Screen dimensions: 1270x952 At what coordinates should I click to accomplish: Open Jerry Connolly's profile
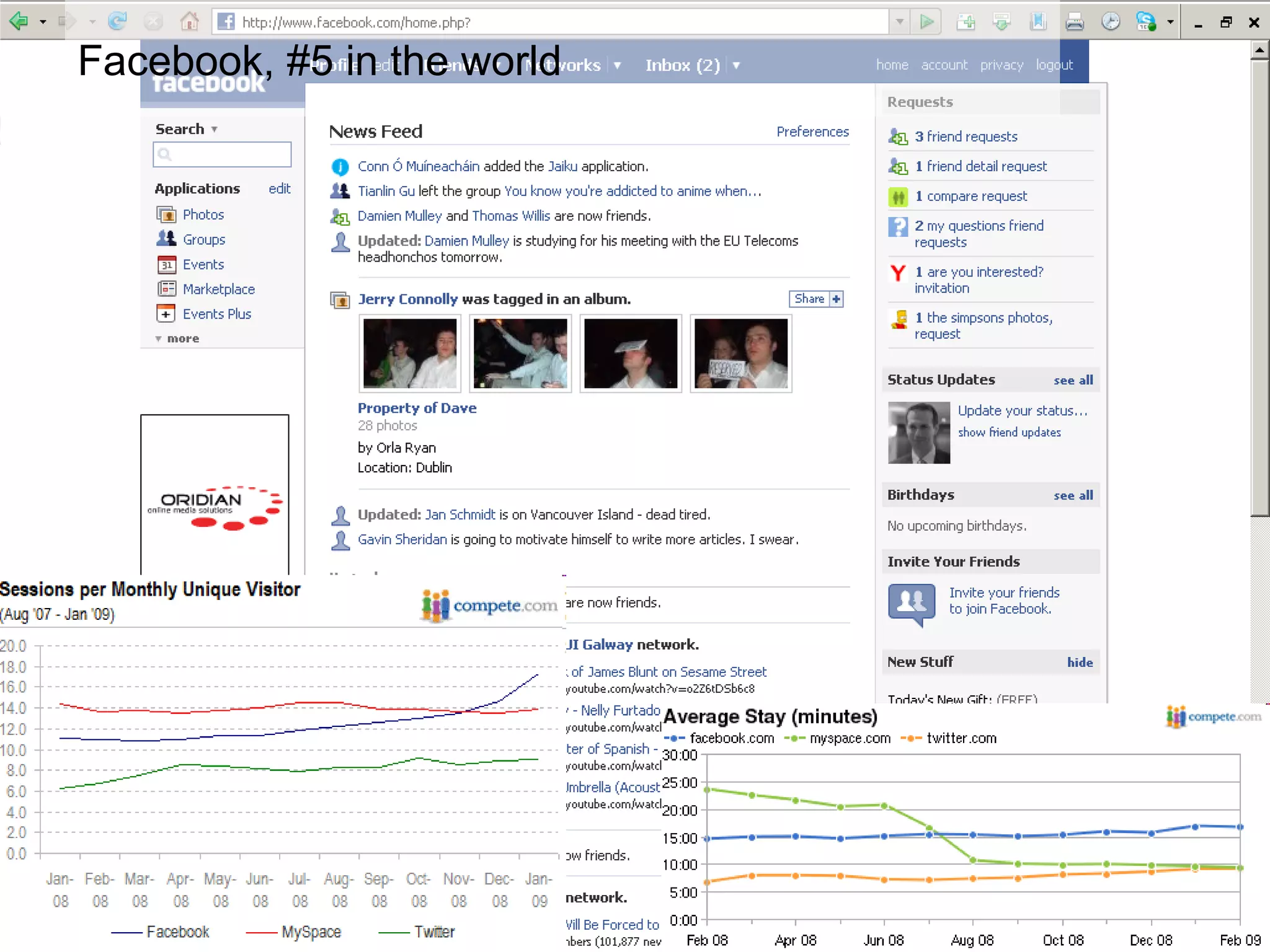(407, 299)
